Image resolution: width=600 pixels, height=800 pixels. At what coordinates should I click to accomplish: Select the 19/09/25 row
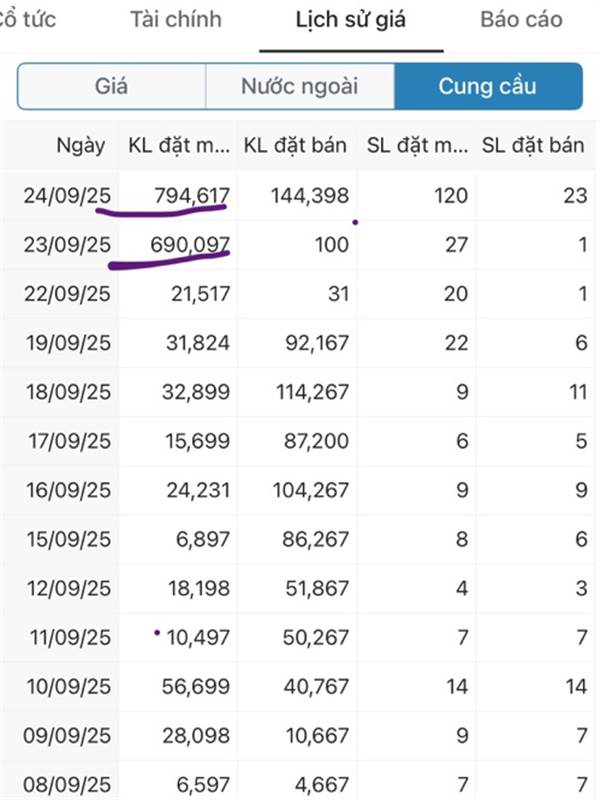297,343
